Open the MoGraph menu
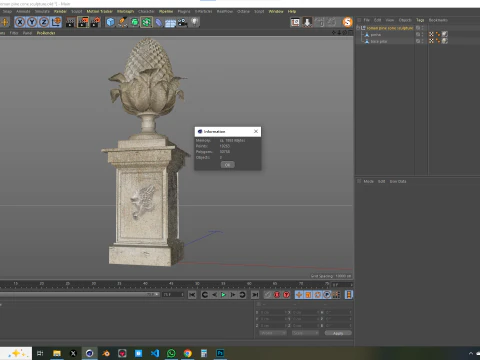Image resolution: width=480 pixels, height=360 pixels. [125, 11]
